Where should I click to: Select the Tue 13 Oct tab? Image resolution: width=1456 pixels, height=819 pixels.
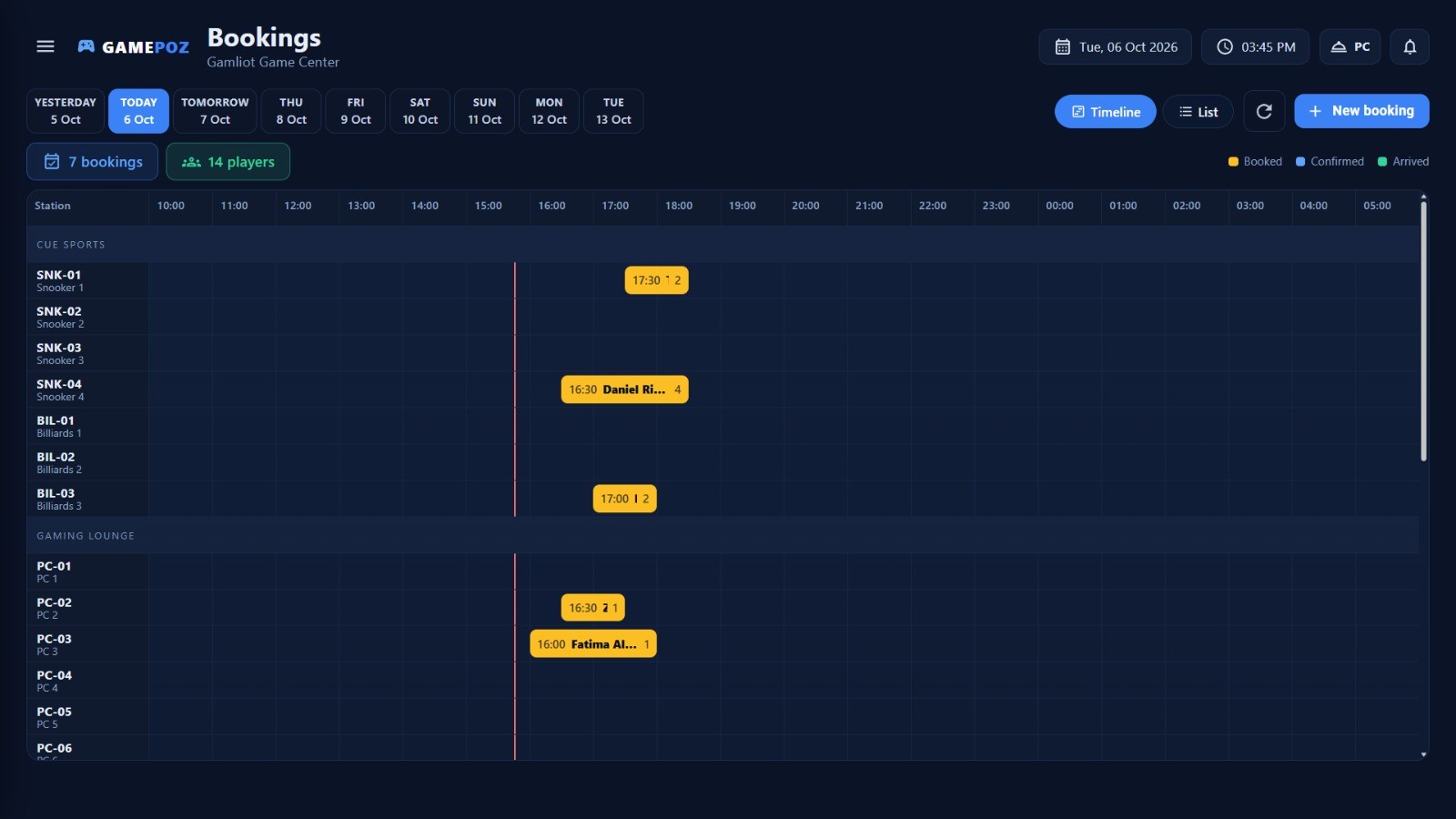(613, 111)
